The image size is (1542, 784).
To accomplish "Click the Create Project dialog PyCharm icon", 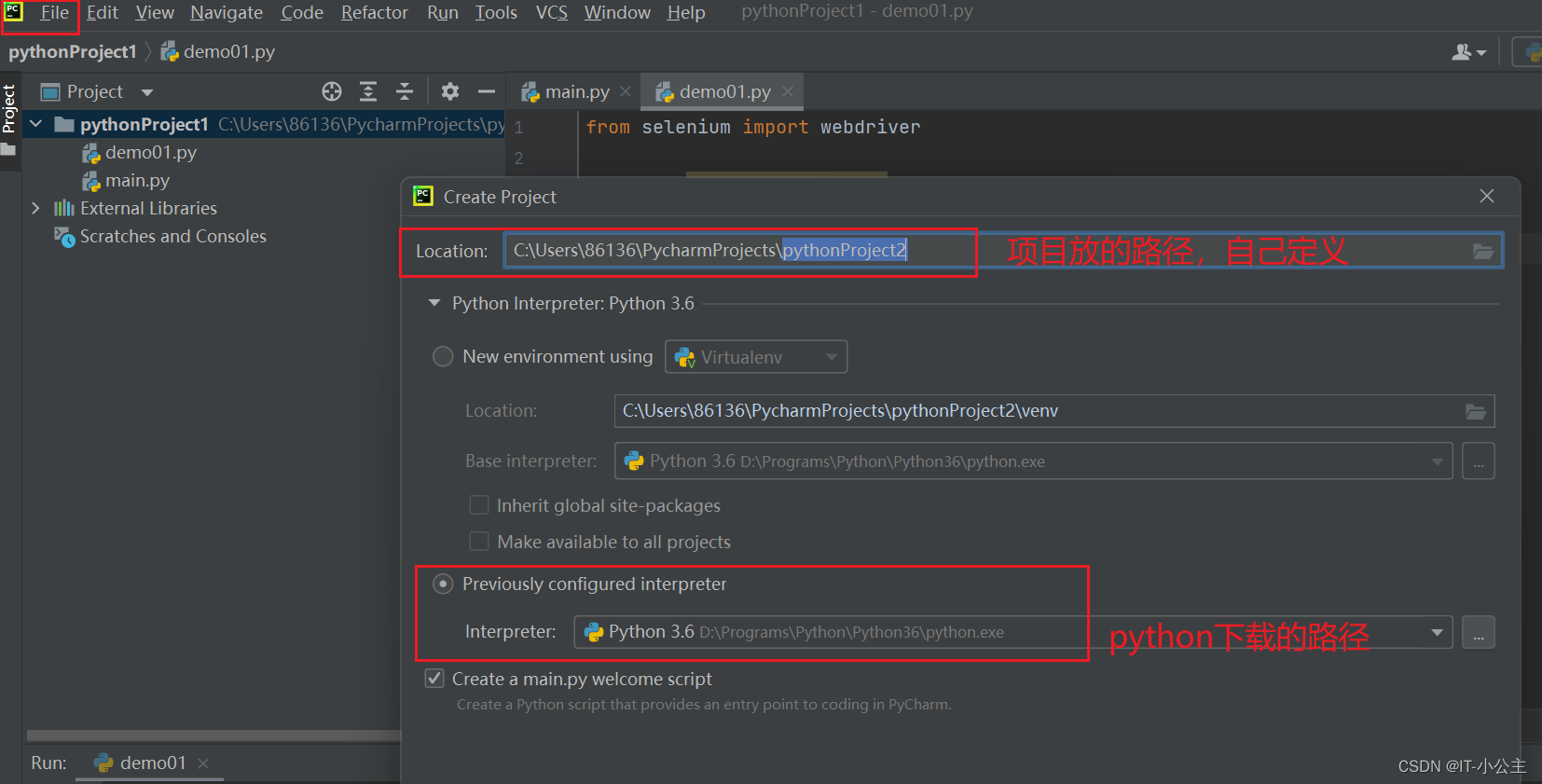I will coord(423,196).
